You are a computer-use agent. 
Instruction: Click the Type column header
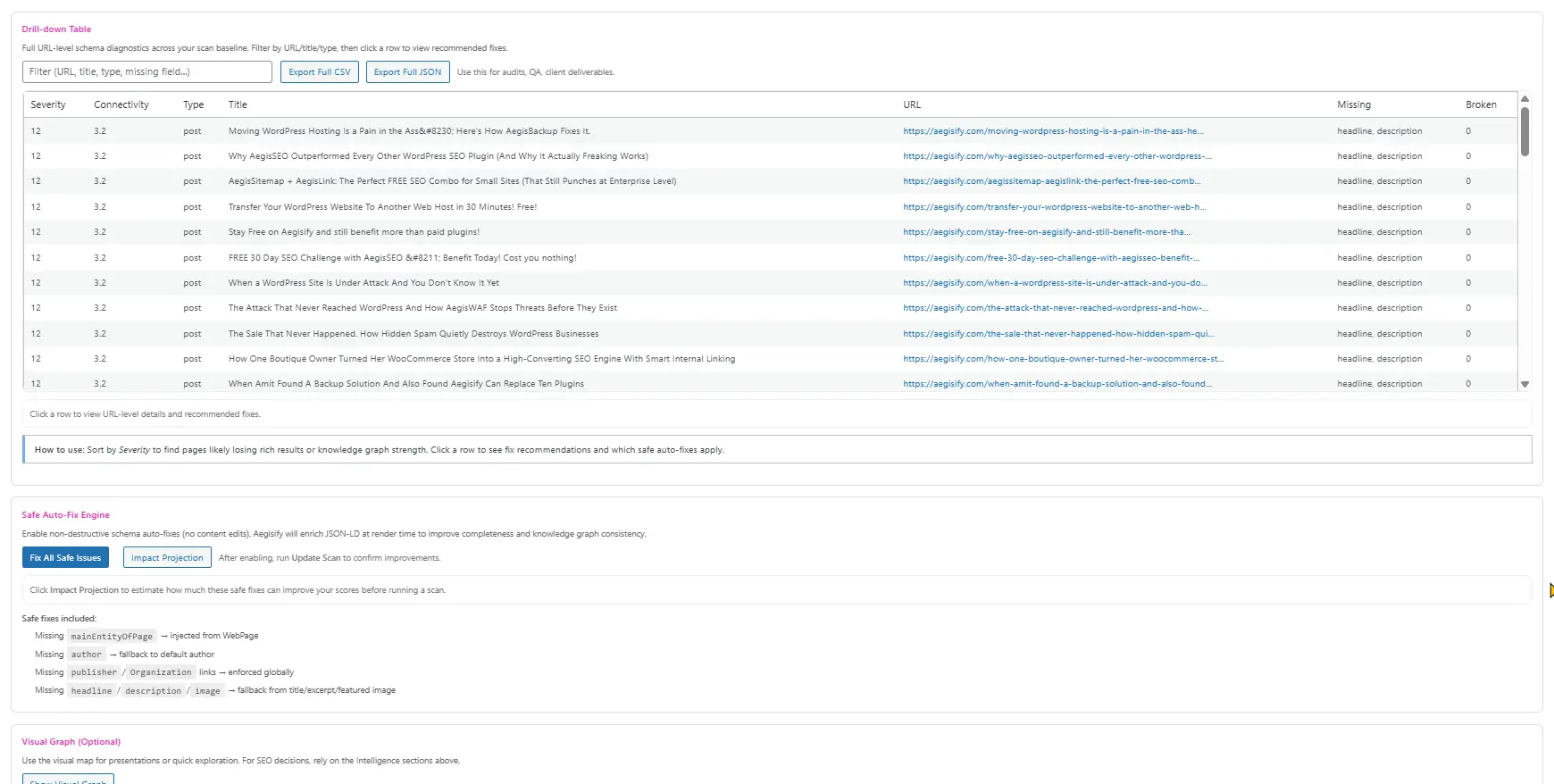click(194, 104)
